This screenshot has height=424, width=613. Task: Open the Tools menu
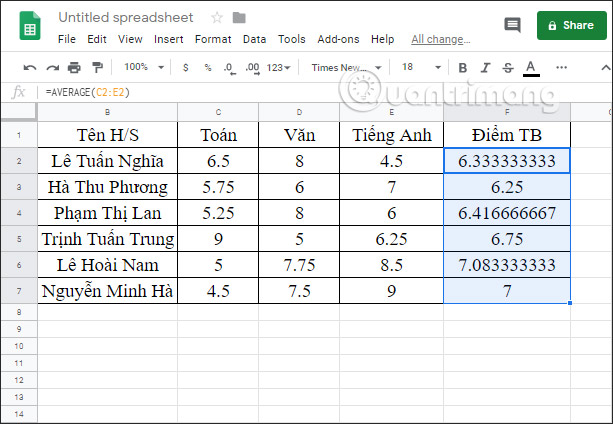[292, 39]
